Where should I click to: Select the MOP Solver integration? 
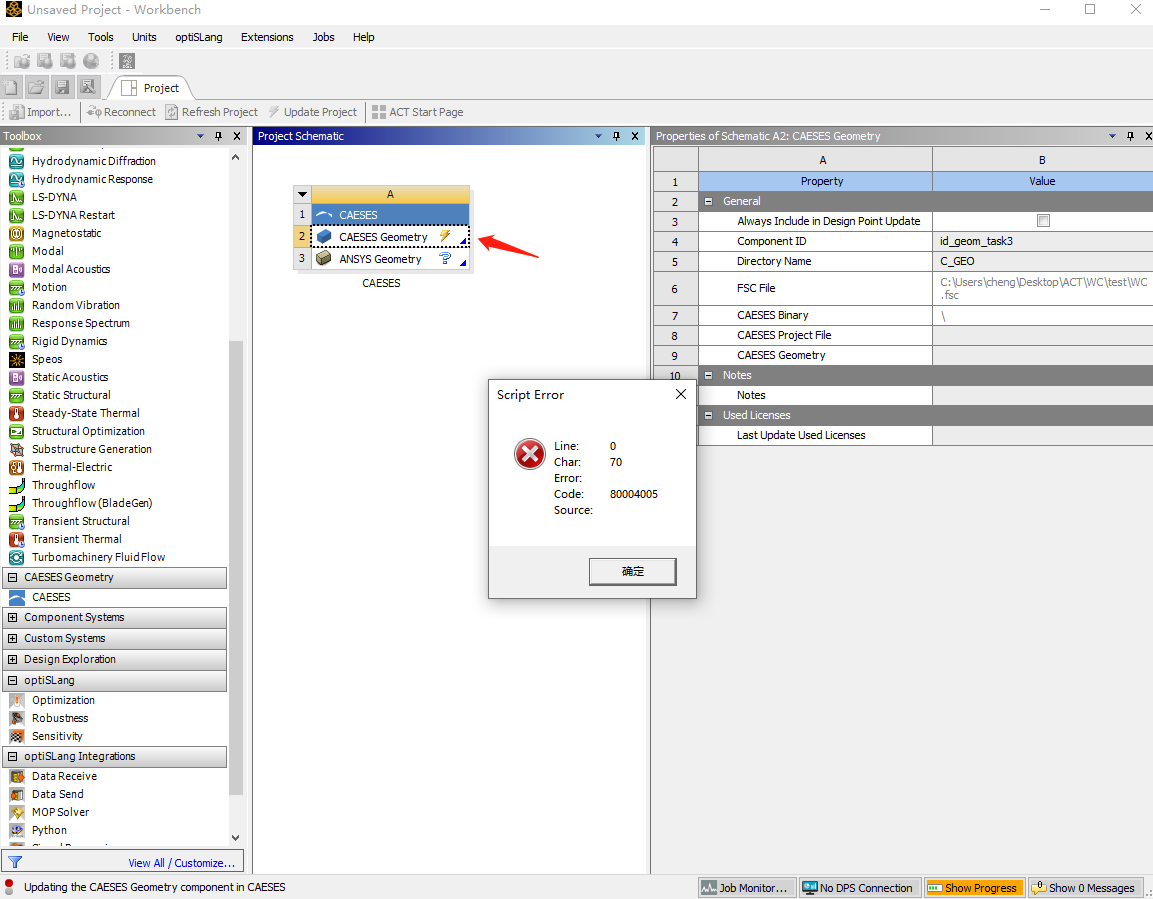point(60,812)
